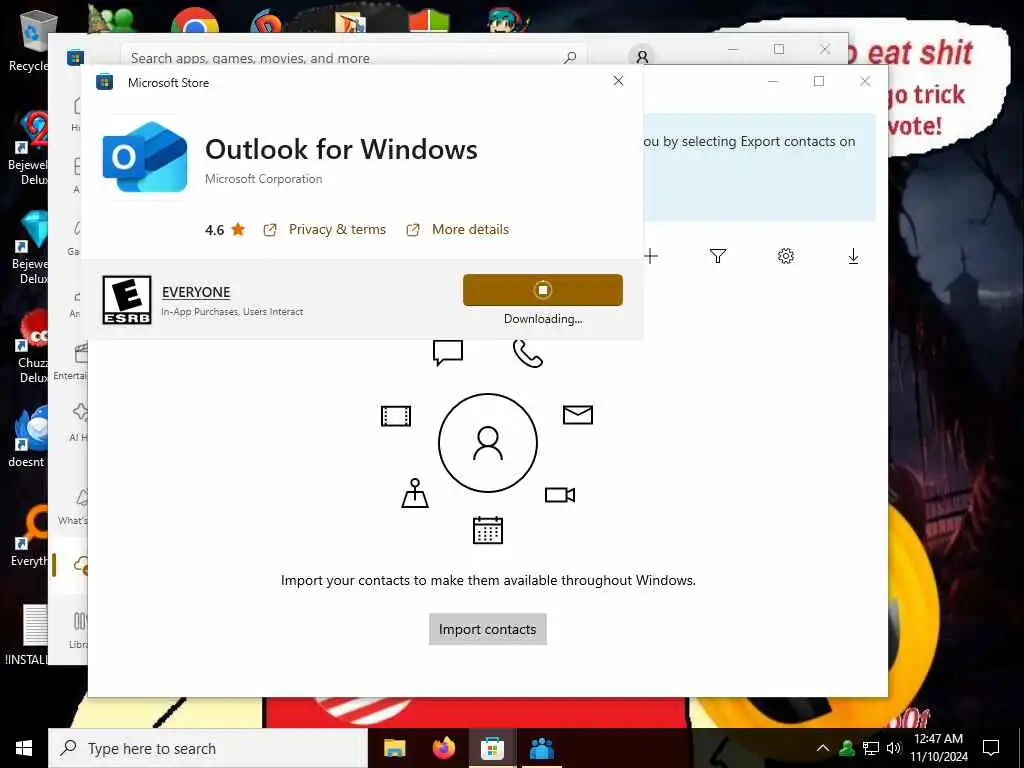Click the ESRB rating badge

[x=127, y=300]
